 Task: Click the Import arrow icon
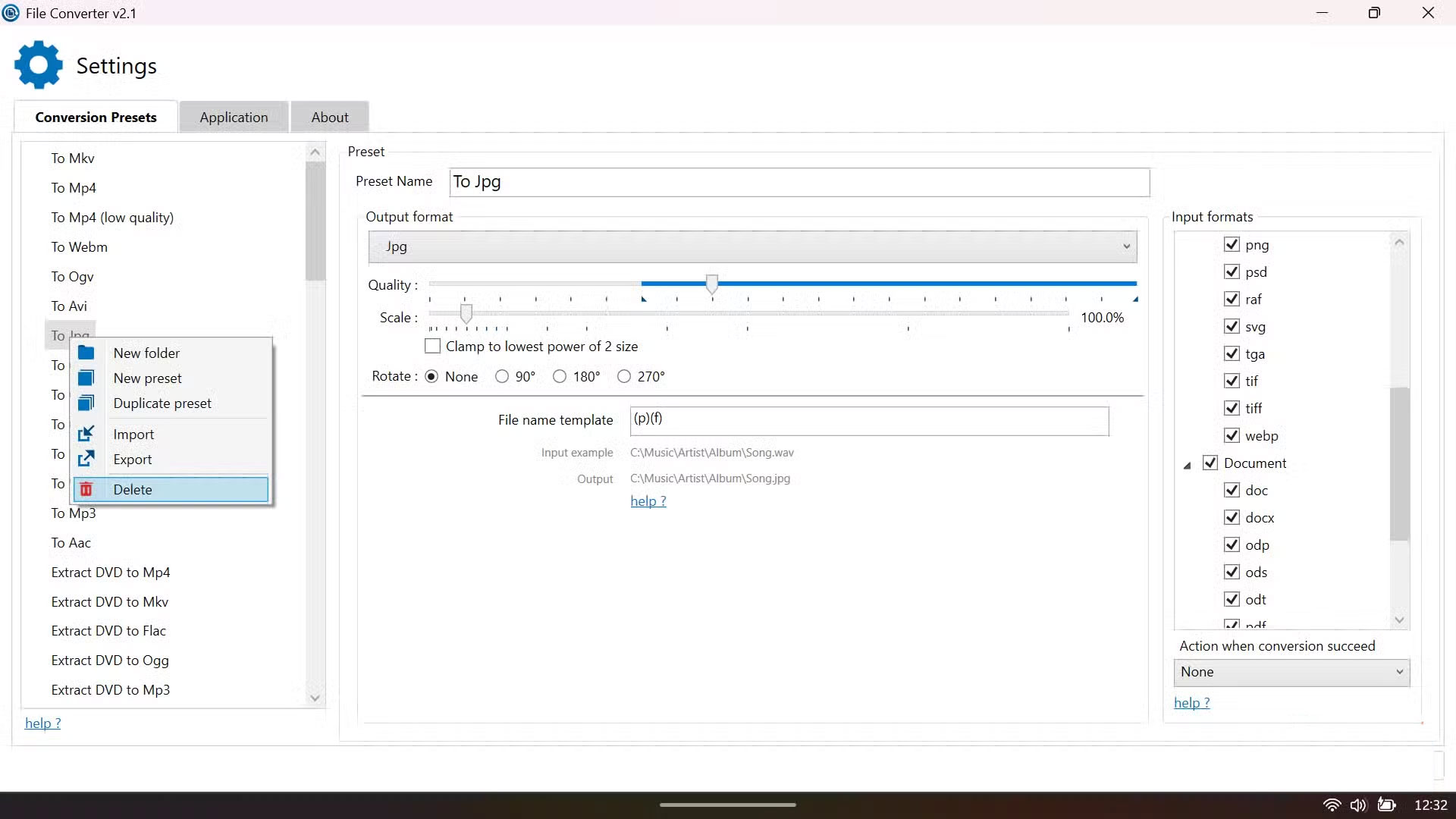(x=86, y=434)
